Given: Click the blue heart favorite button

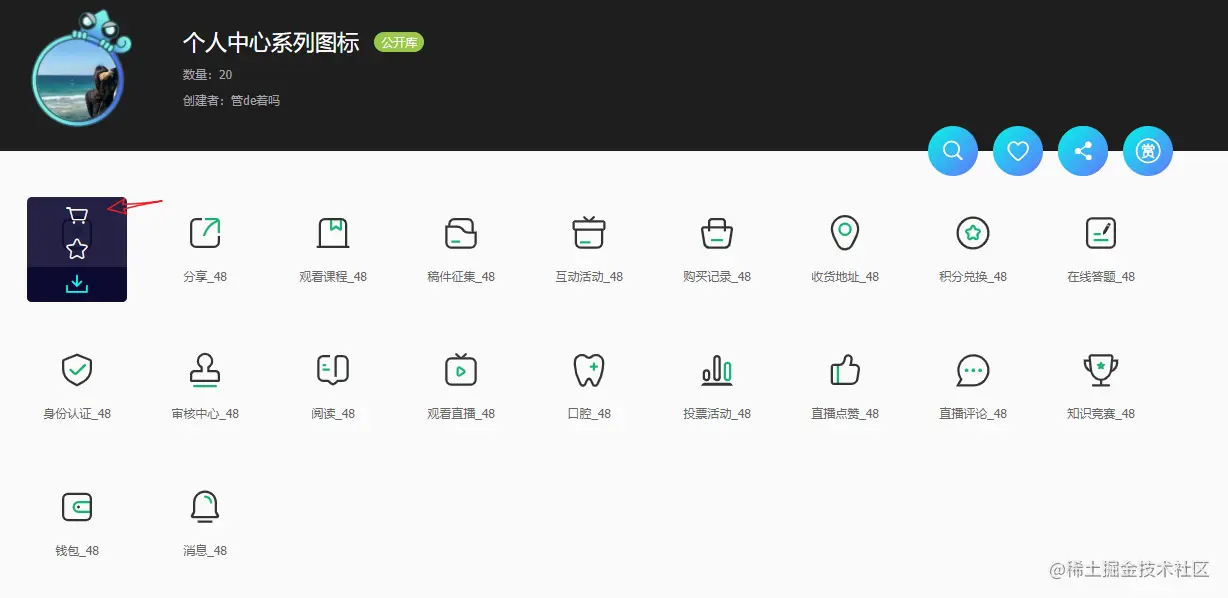Looking at the screenshot, I should point(1017,150).
